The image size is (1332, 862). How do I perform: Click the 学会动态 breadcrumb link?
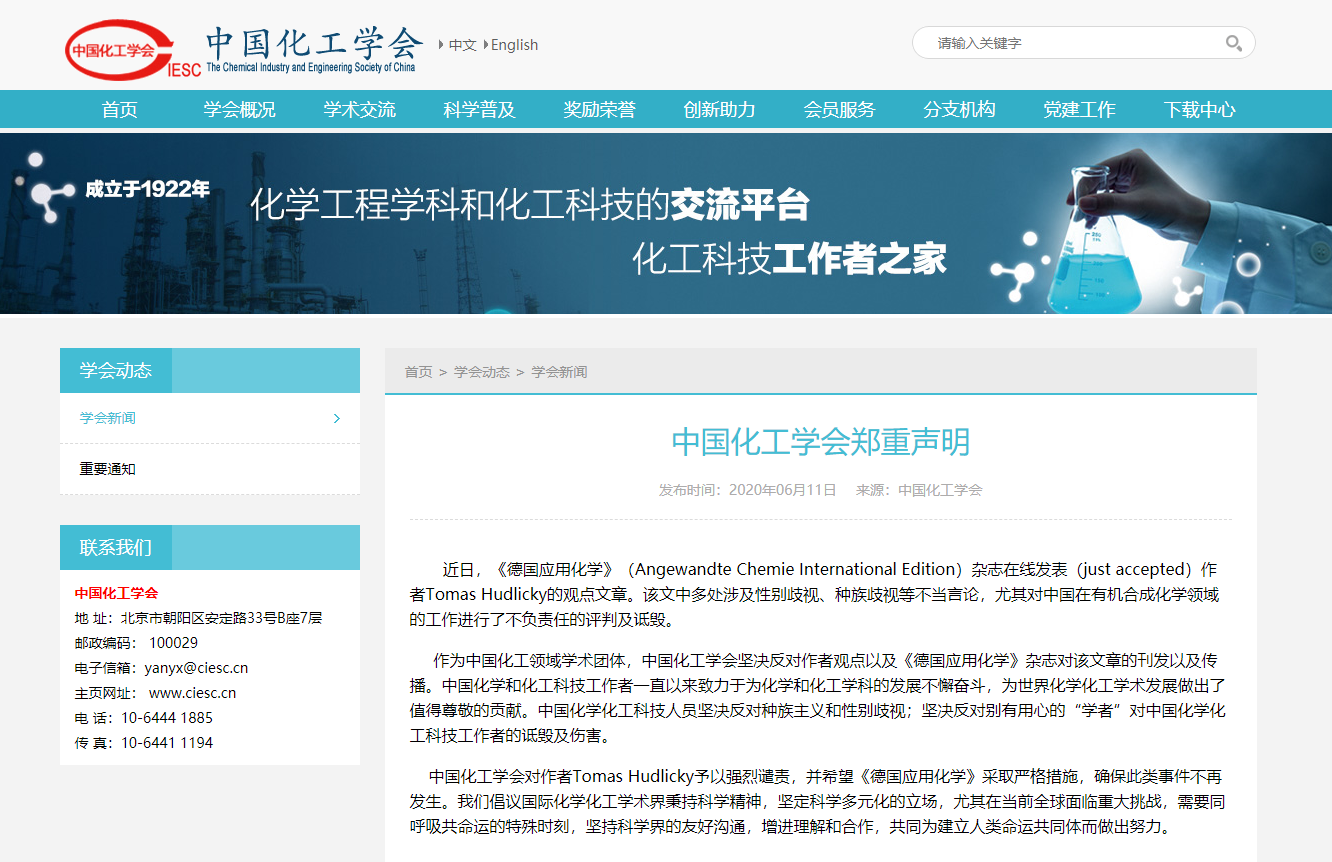point(482,372)
